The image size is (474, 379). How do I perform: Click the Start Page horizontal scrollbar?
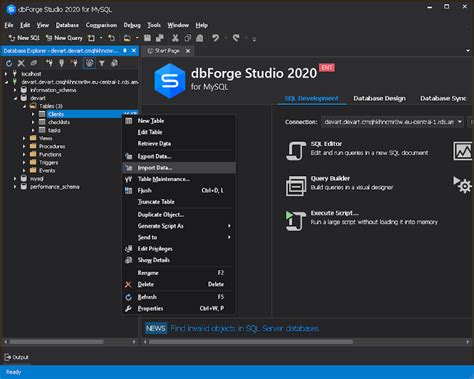pos(251,342)
